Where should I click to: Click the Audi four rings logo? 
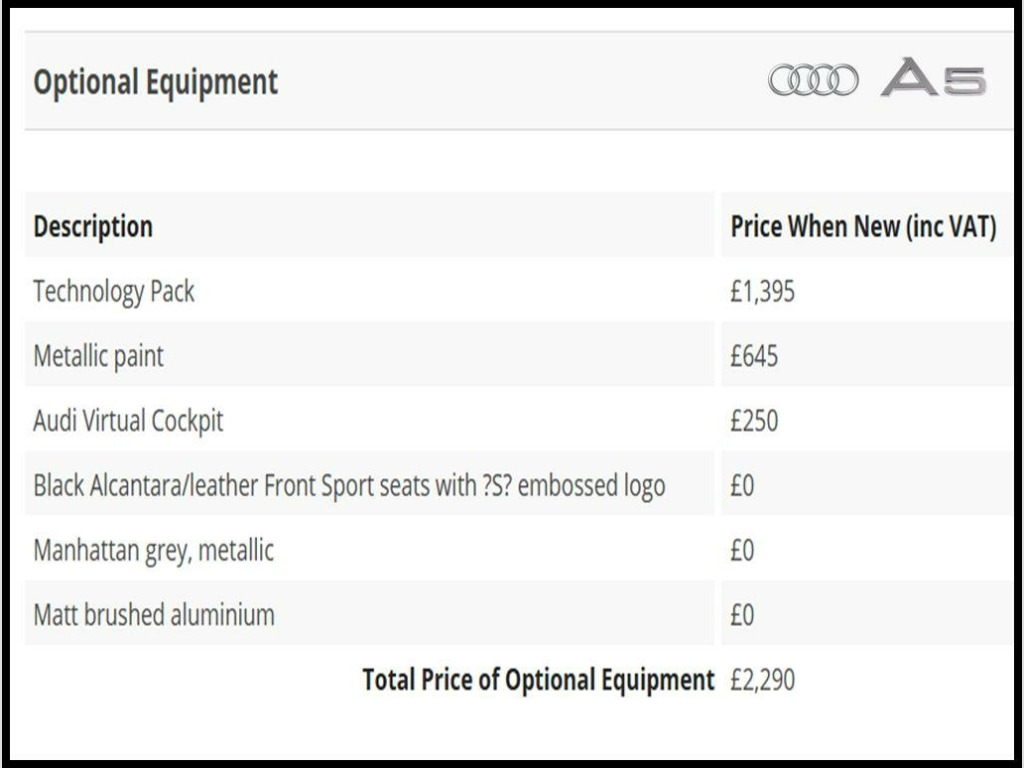pos(813,80)
